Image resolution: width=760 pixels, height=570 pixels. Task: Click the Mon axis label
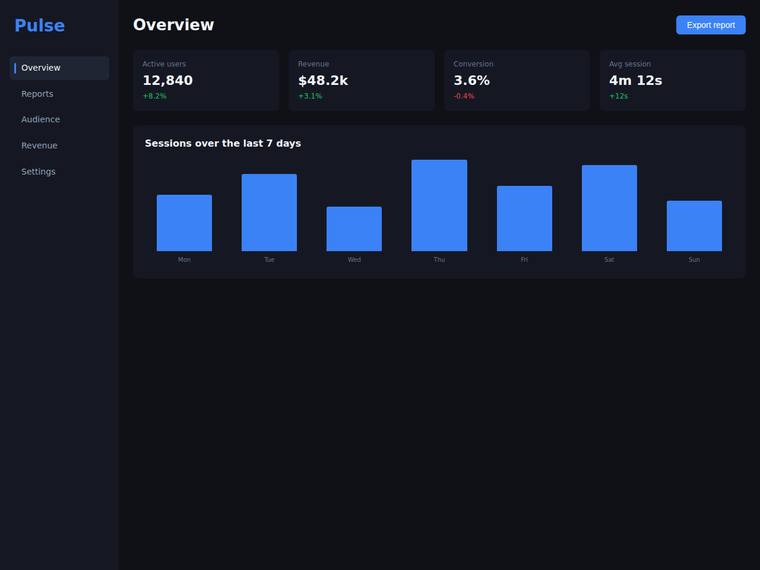click(x=184, y=260)
